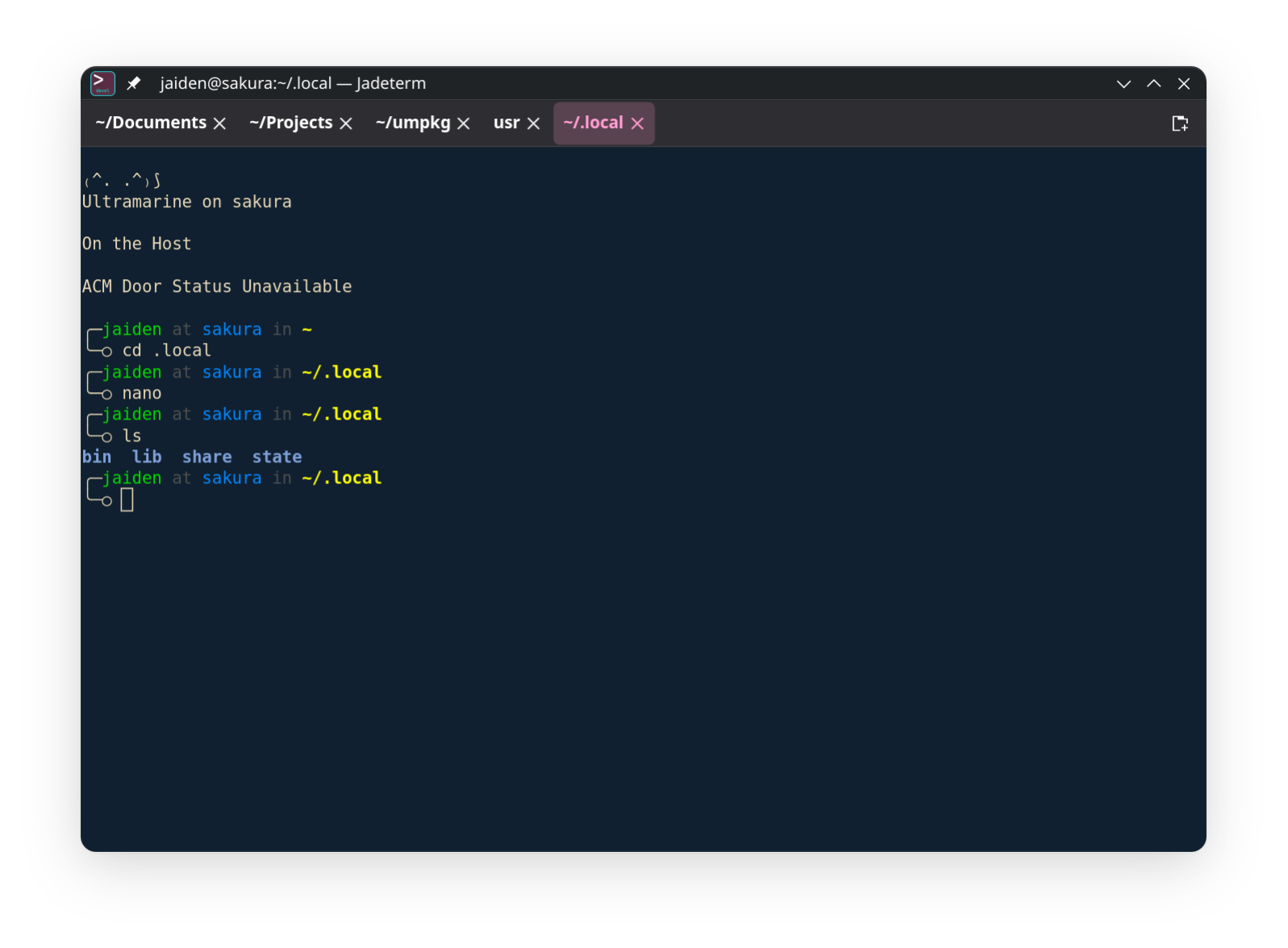Click the 'Ultramarine on sakura' line
The height and width of the screenshot is (948, 1288).
[x=187, y=202]
